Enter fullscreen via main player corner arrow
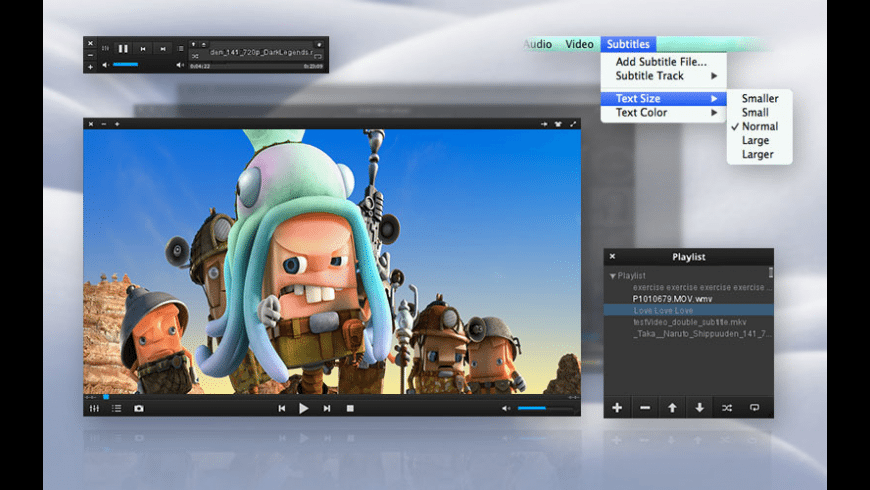This screenshot has height=490, width=870. (x=573, y=124)
